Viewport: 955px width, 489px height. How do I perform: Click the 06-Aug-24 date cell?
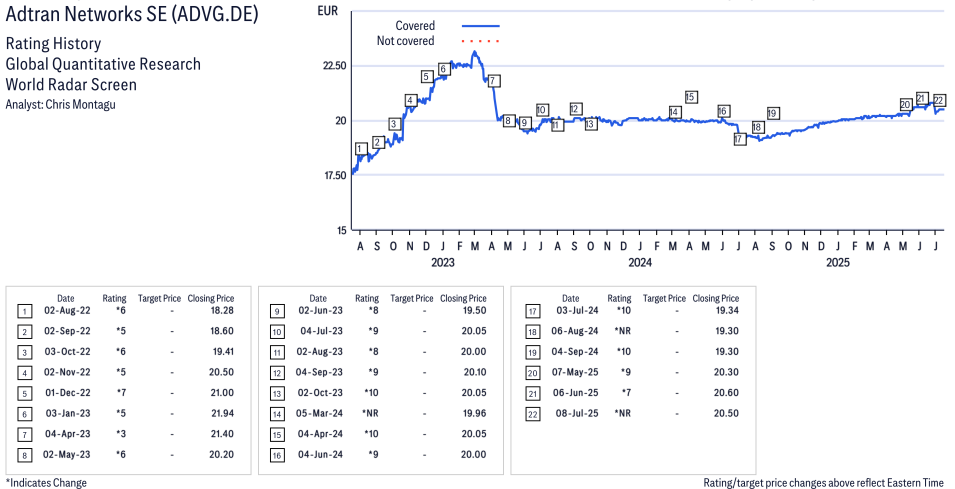[573, 331]
